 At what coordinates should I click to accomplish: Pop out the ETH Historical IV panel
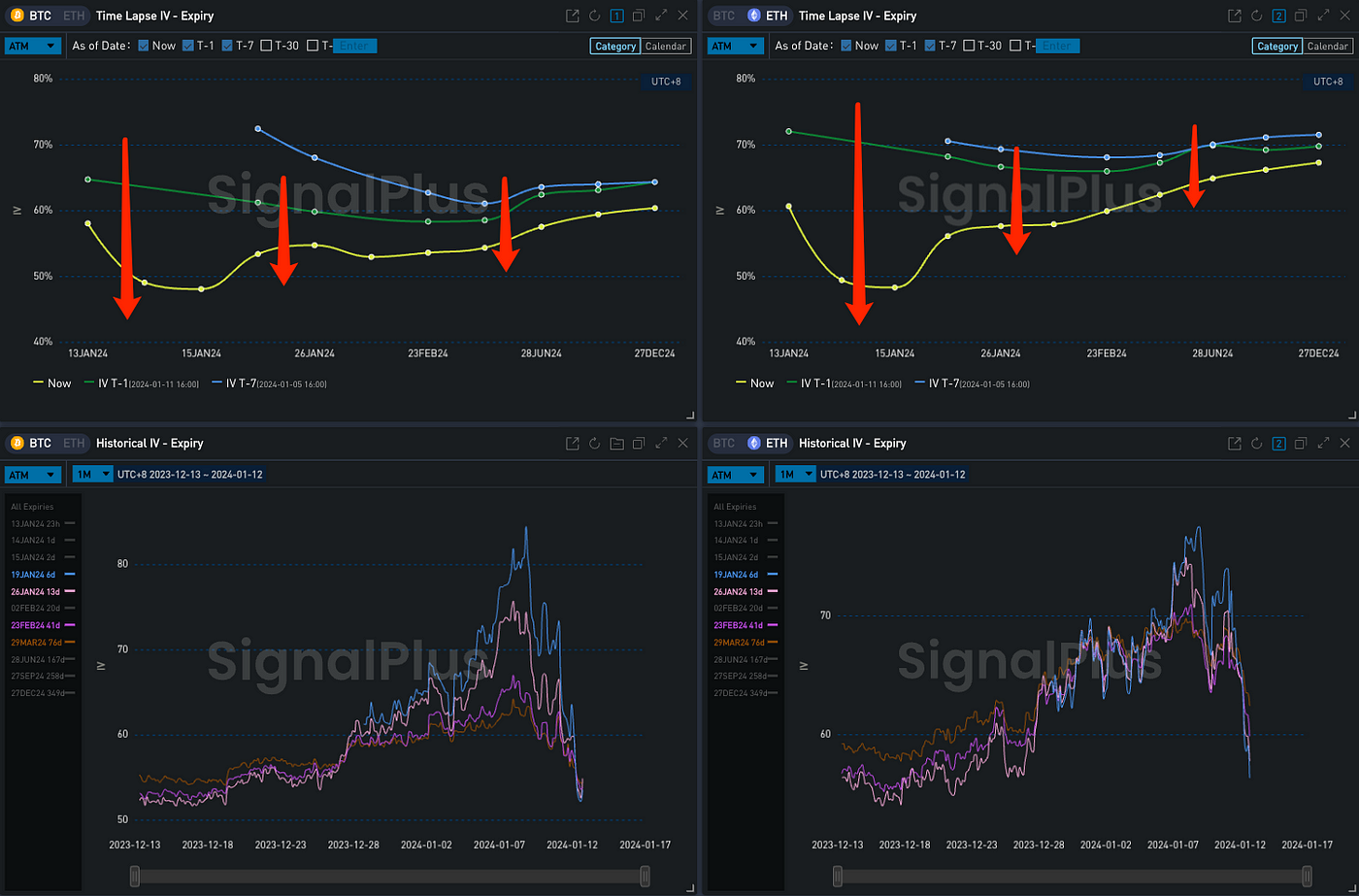1234,444
